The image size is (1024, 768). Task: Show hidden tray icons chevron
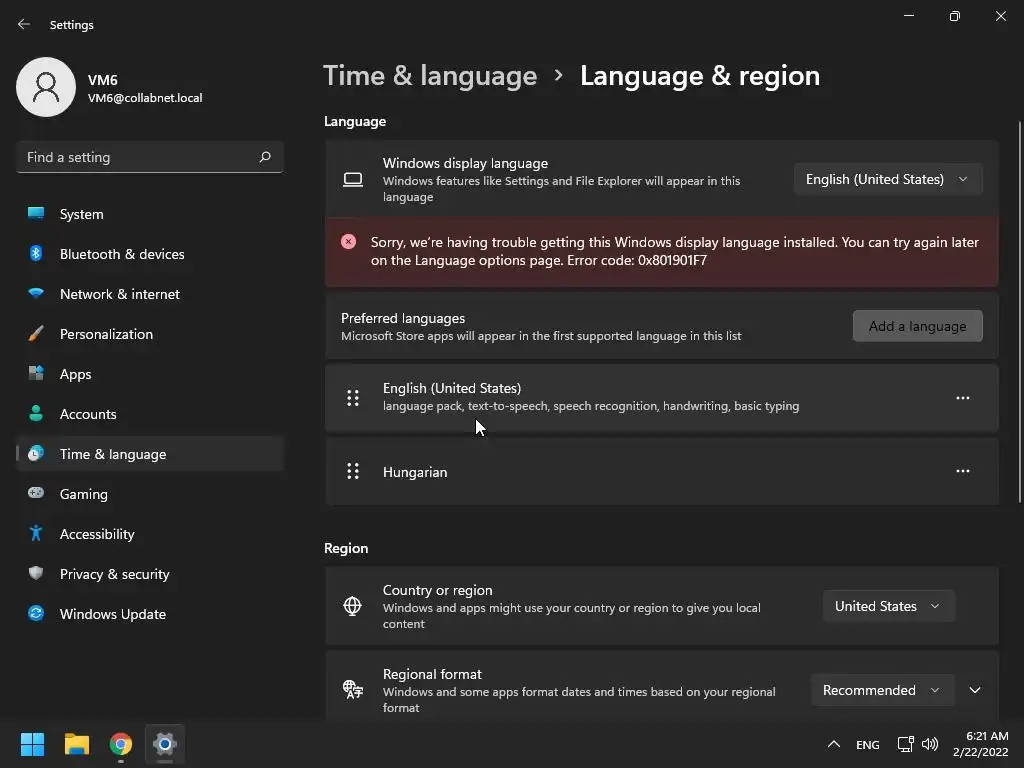833,744
